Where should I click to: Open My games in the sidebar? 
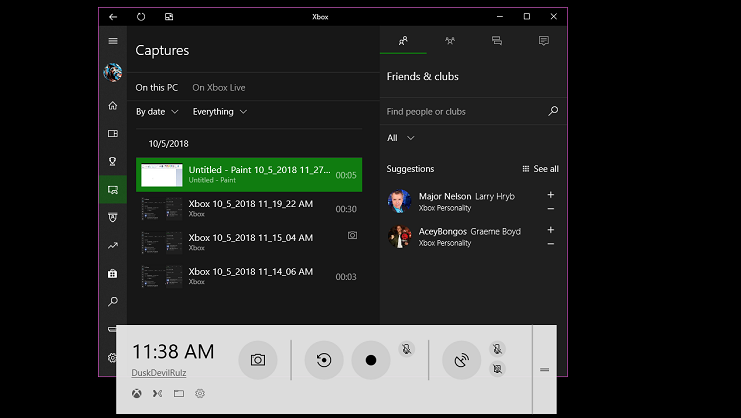(x=113, y=134)
